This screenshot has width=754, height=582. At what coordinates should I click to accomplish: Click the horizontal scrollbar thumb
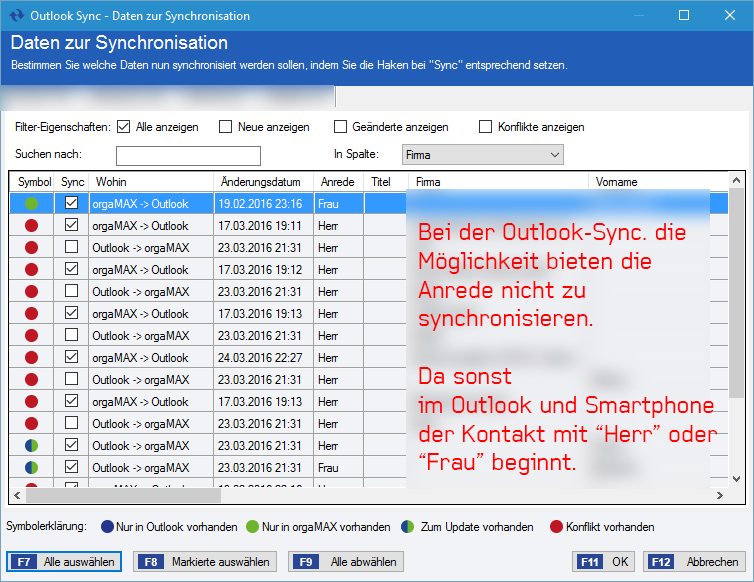[x=124, y=495]
